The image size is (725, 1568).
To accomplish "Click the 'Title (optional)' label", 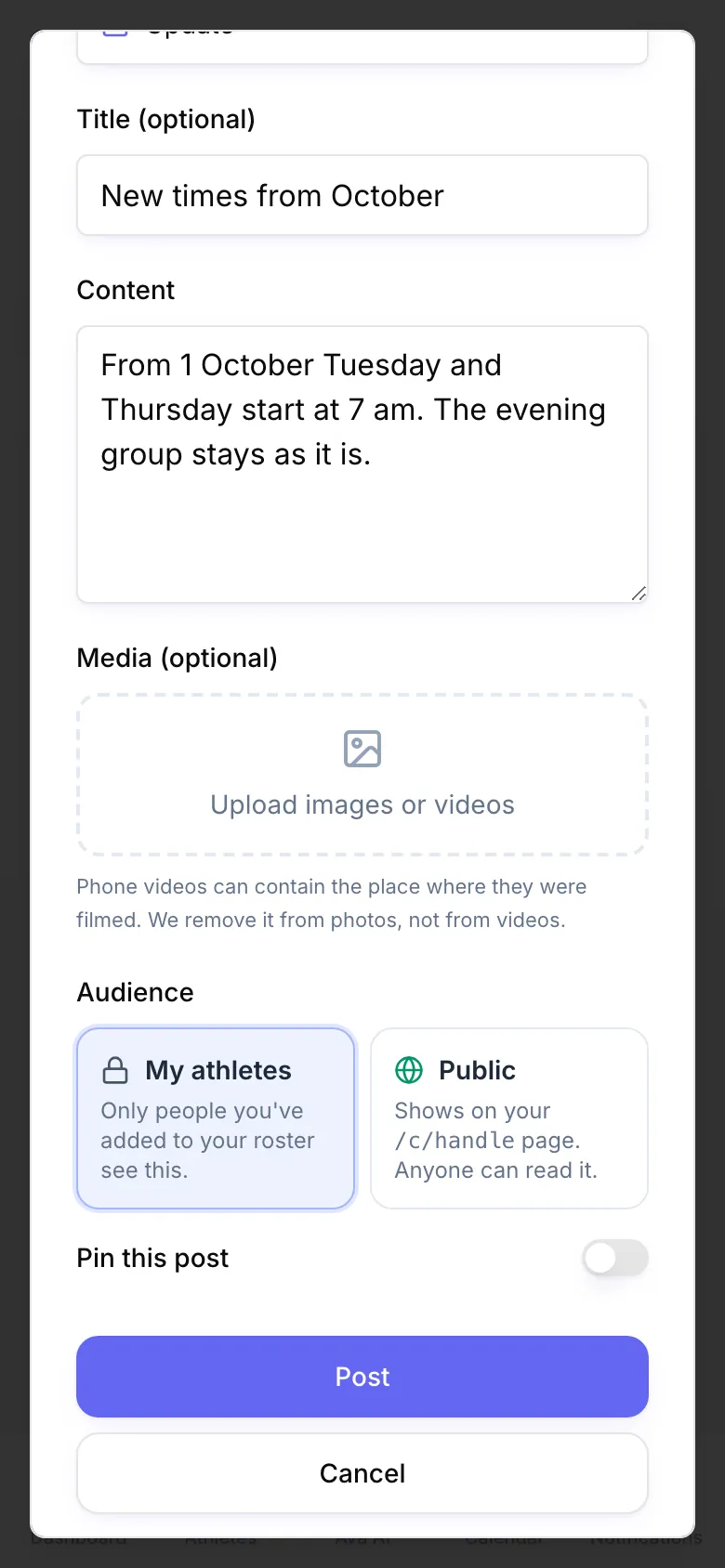I will pos(166,119).
